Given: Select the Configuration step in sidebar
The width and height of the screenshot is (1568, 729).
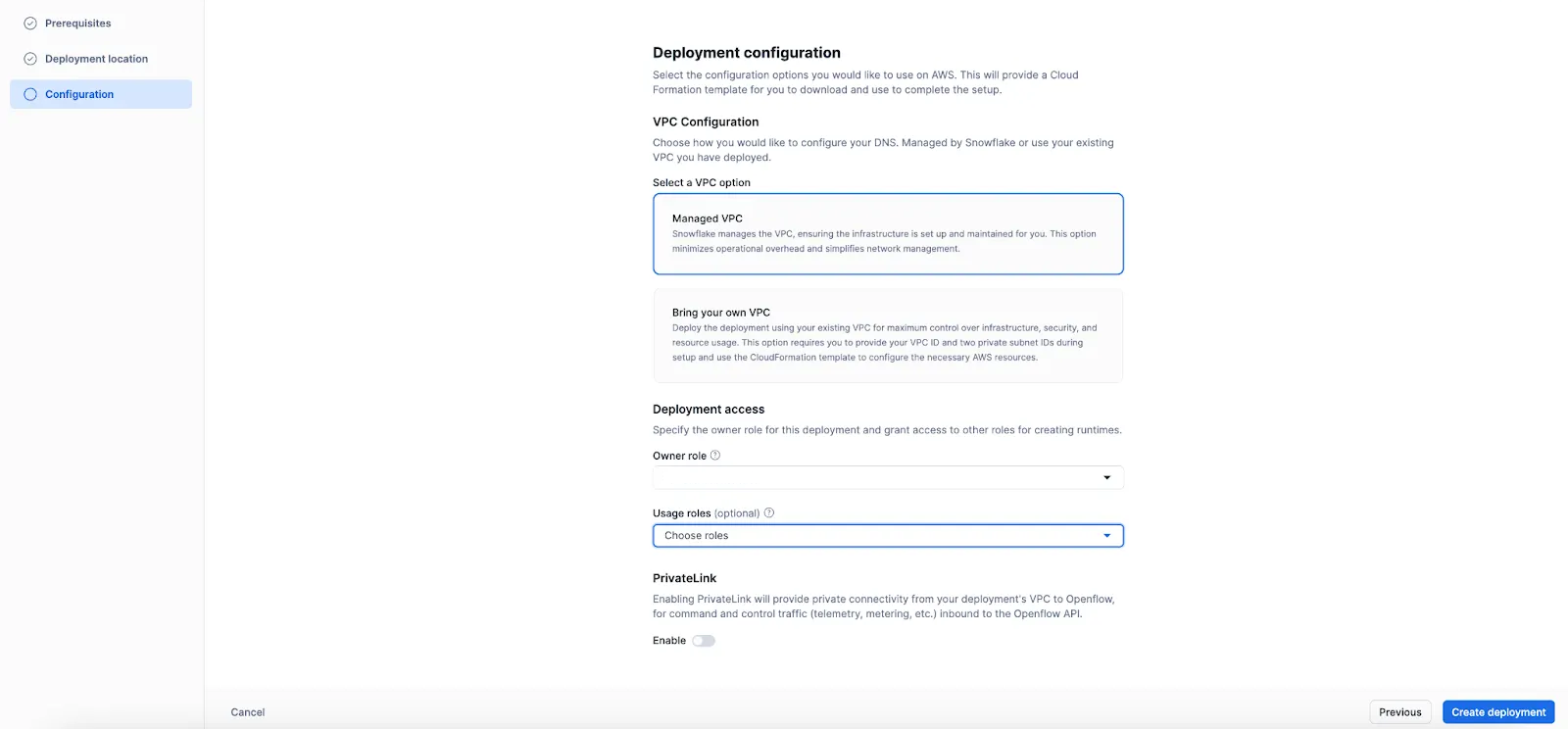Looking at the screenshot, I should 80,94.
